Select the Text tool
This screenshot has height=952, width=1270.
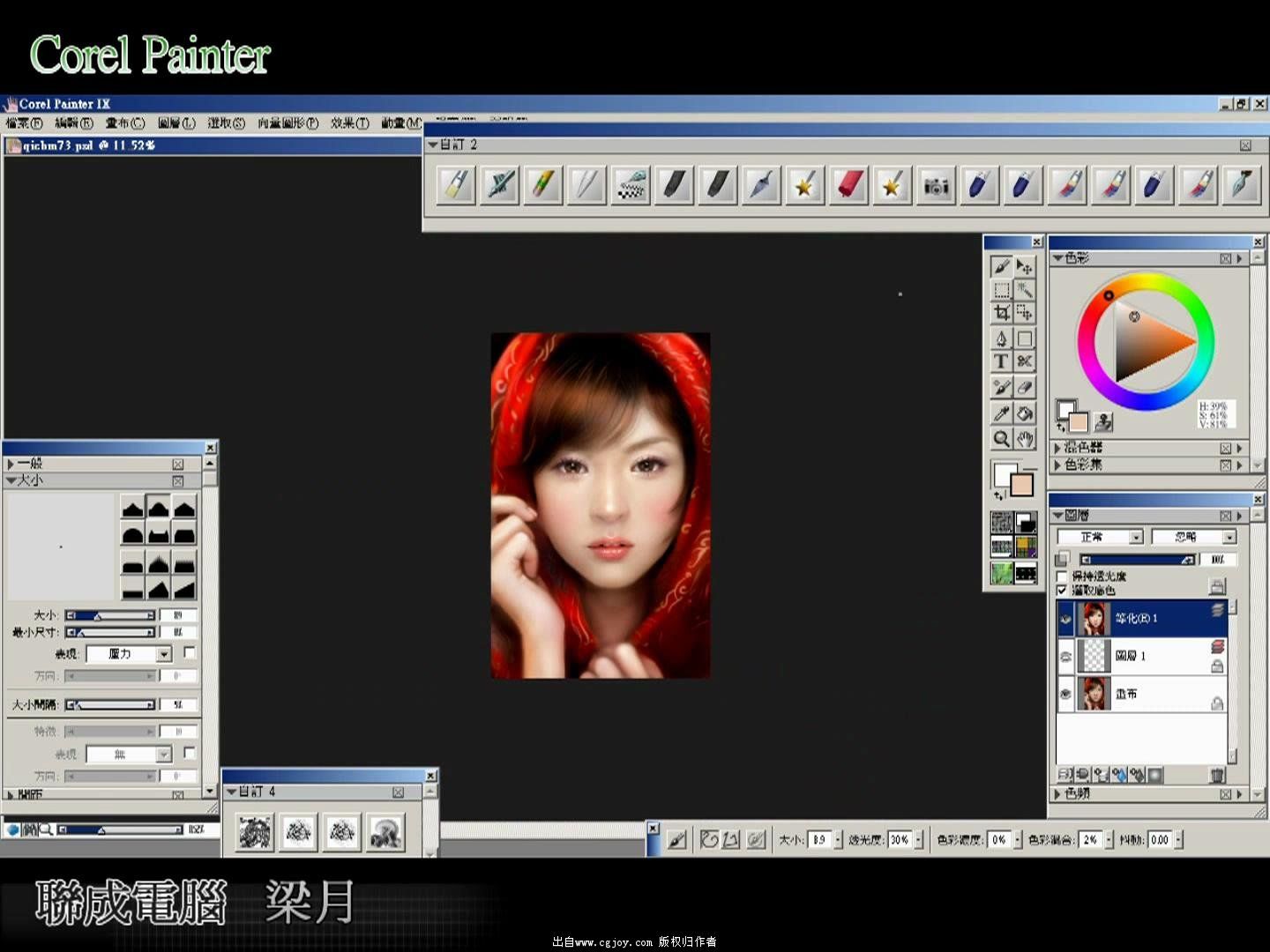pyautogui.click(x=1001, y=361)
